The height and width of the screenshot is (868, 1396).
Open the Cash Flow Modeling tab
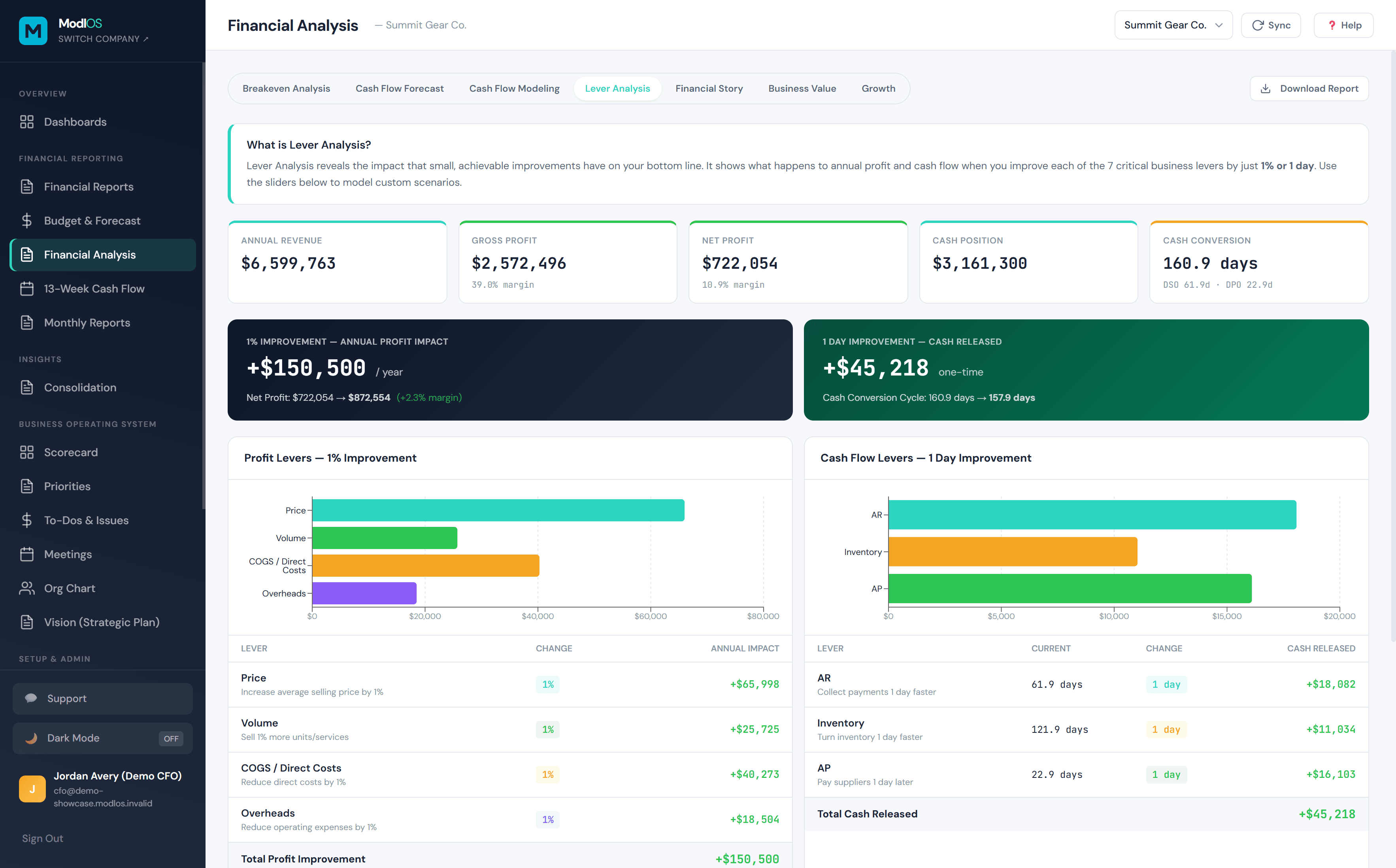point(514,89)
